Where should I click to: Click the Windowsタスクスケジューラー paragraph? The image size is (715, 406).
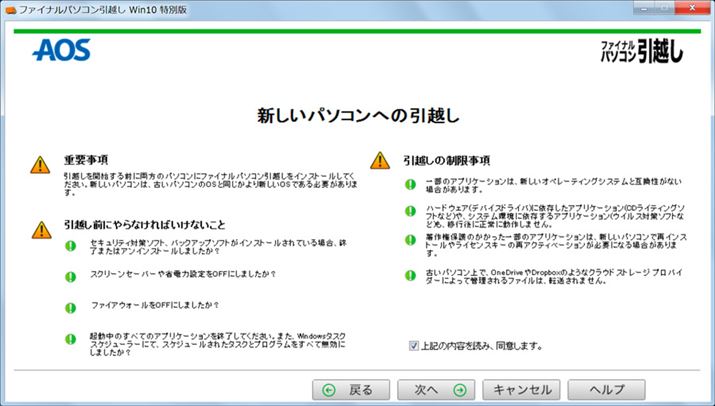click(218, 344)
